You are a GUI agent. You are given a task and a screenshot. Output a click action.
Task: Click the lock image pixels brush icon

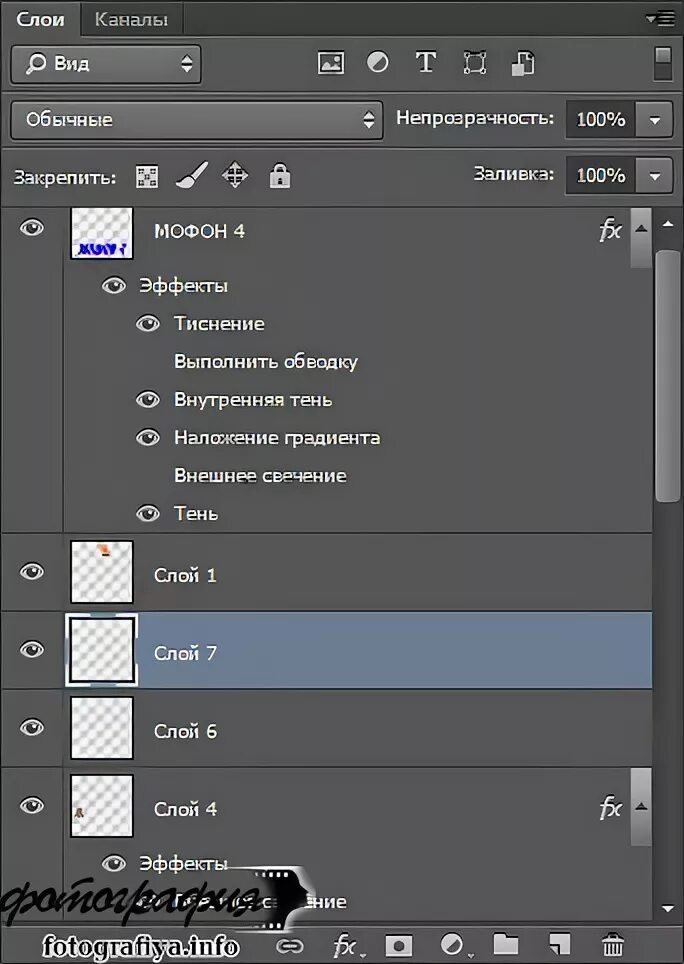(x=190, y=177)
